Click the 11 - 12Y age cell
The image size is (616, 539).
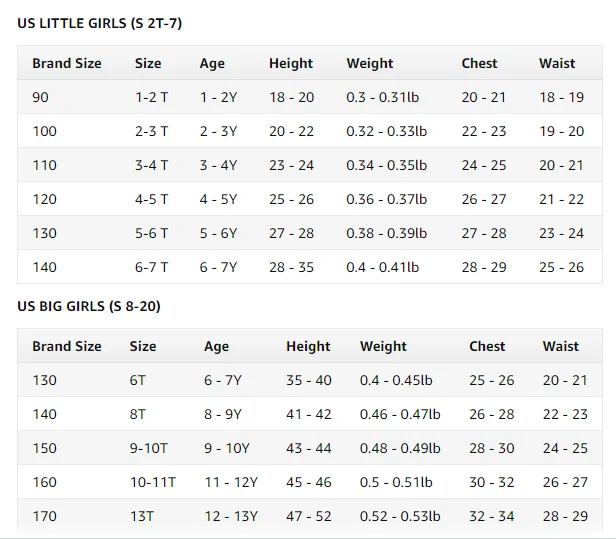pyautogui.click(x=231, y=482)
